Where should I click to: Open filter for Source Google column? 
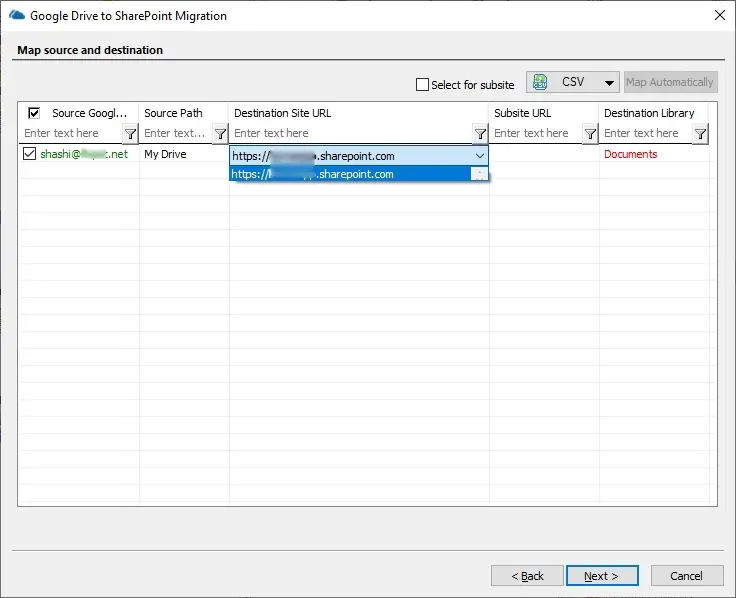click(x=130, y=134)
